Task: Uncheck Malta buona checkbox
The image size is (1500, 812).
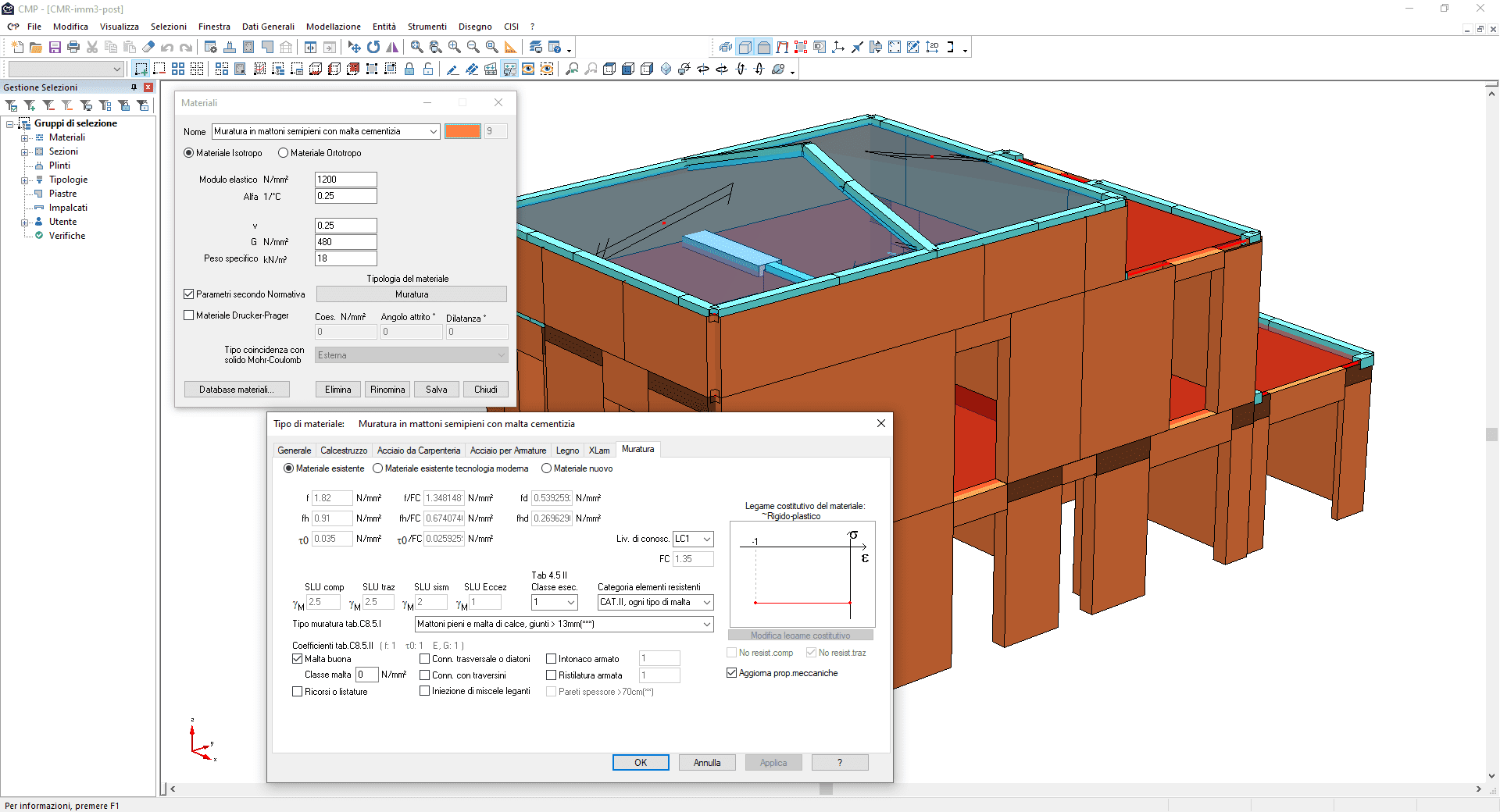Action: click(297, 659)
